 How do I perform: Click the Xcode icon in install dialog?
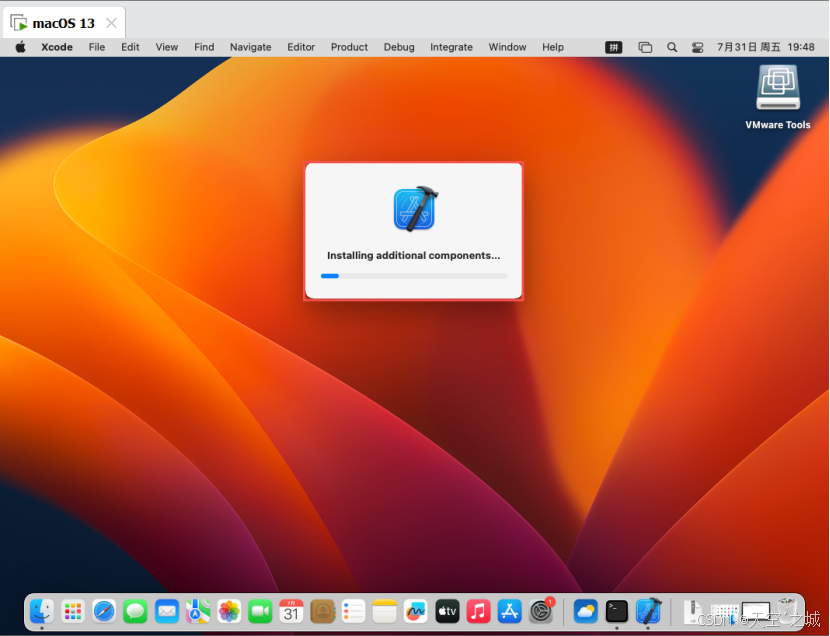[x=415, y=209]
